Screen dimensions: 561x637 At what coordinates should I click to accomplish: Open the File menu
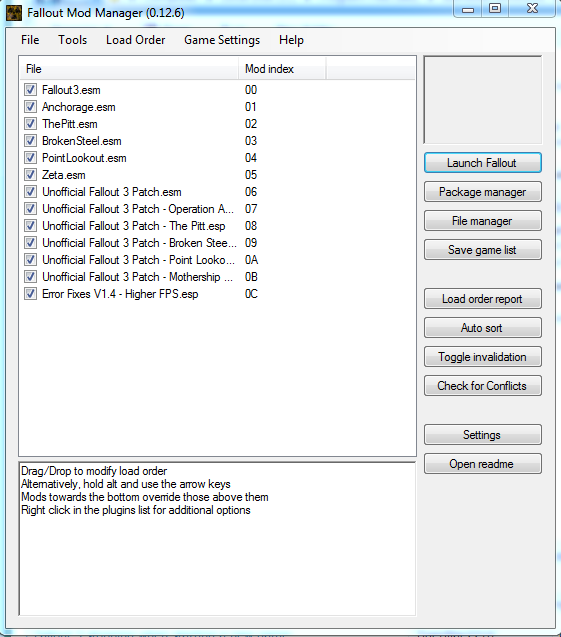[30, 40]
